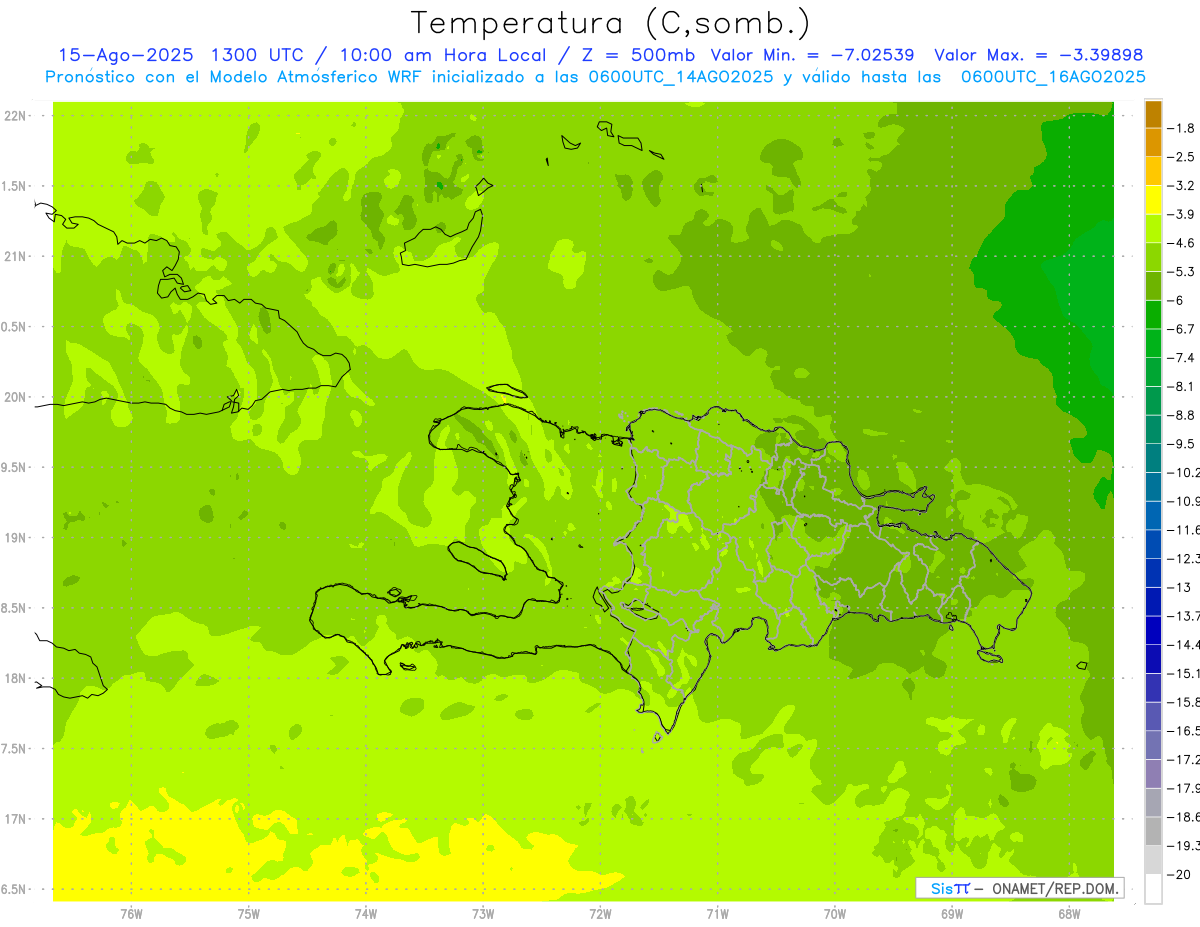Image resolution: width=1200 pixels, height=927 pixels.
Task: Click the colorbar label "-9.5"
Action: (x=1182, y=444)
